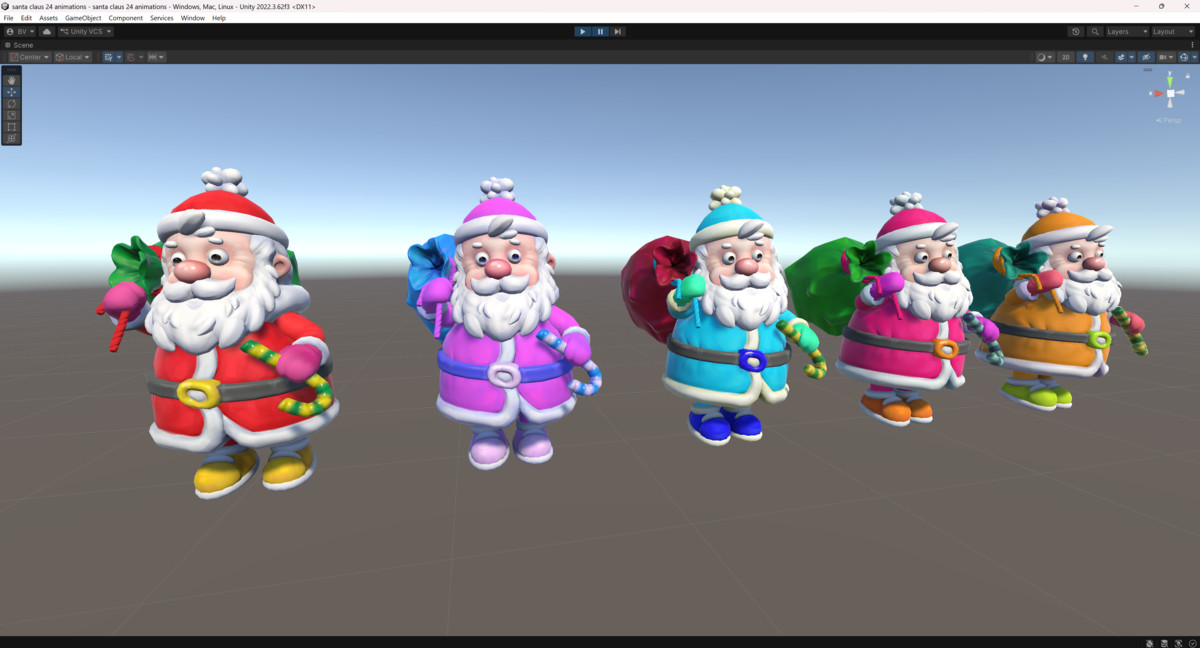The width and height of the screenshot is (1200, 648).
Task: Select the Transform tool
Action: point(11,139)
